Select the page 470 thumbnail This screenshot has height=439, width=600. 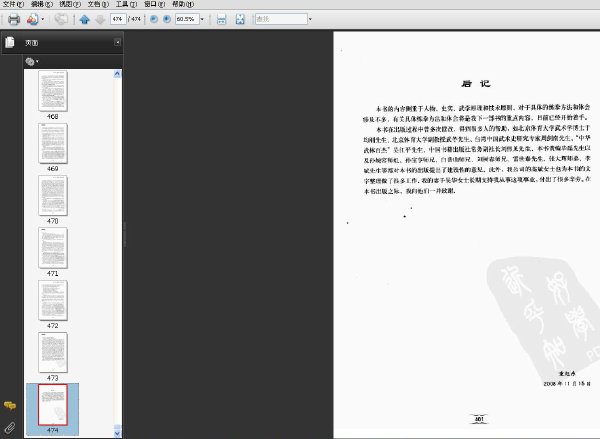(x=53, y=196)
